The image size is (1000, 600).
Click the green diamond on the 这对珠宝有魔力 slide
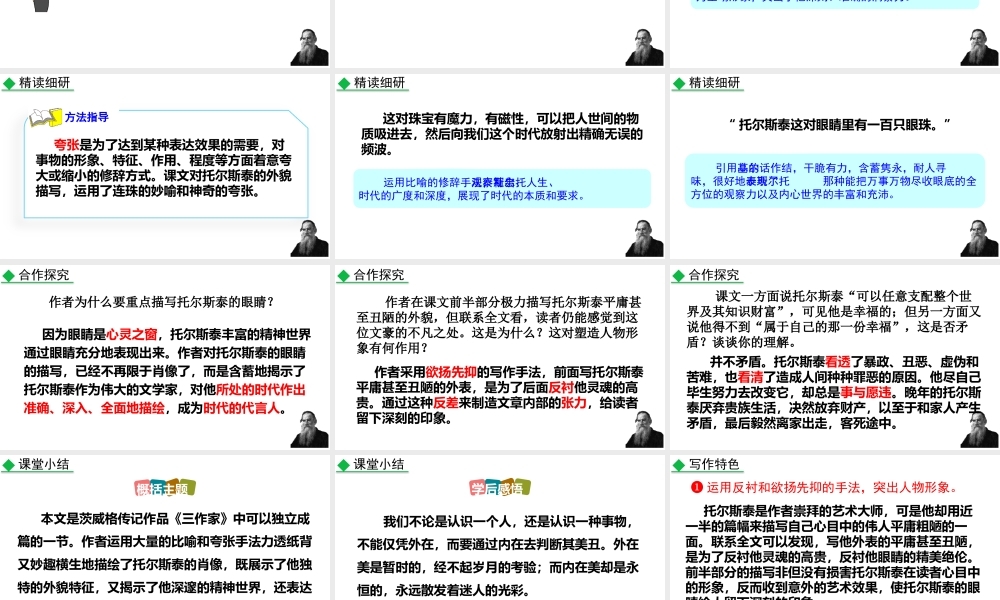coord(344,84)
